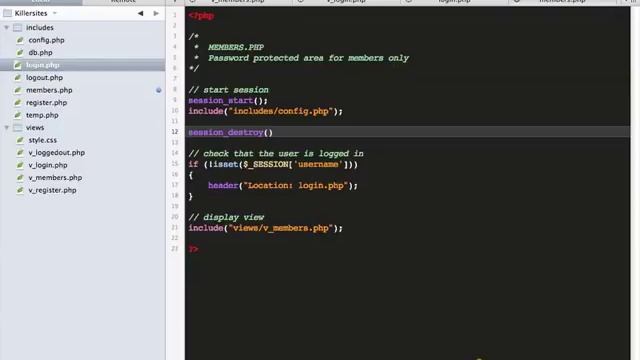This screenshot has height=360, width=640.
Task: Select the includes folder row
Action: coord(82,28)
